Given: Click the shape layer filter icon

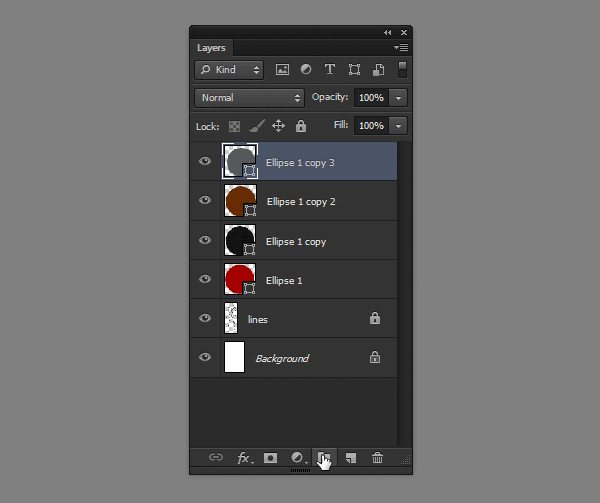Looking at the screenshot, I should (x=354, y=70).
